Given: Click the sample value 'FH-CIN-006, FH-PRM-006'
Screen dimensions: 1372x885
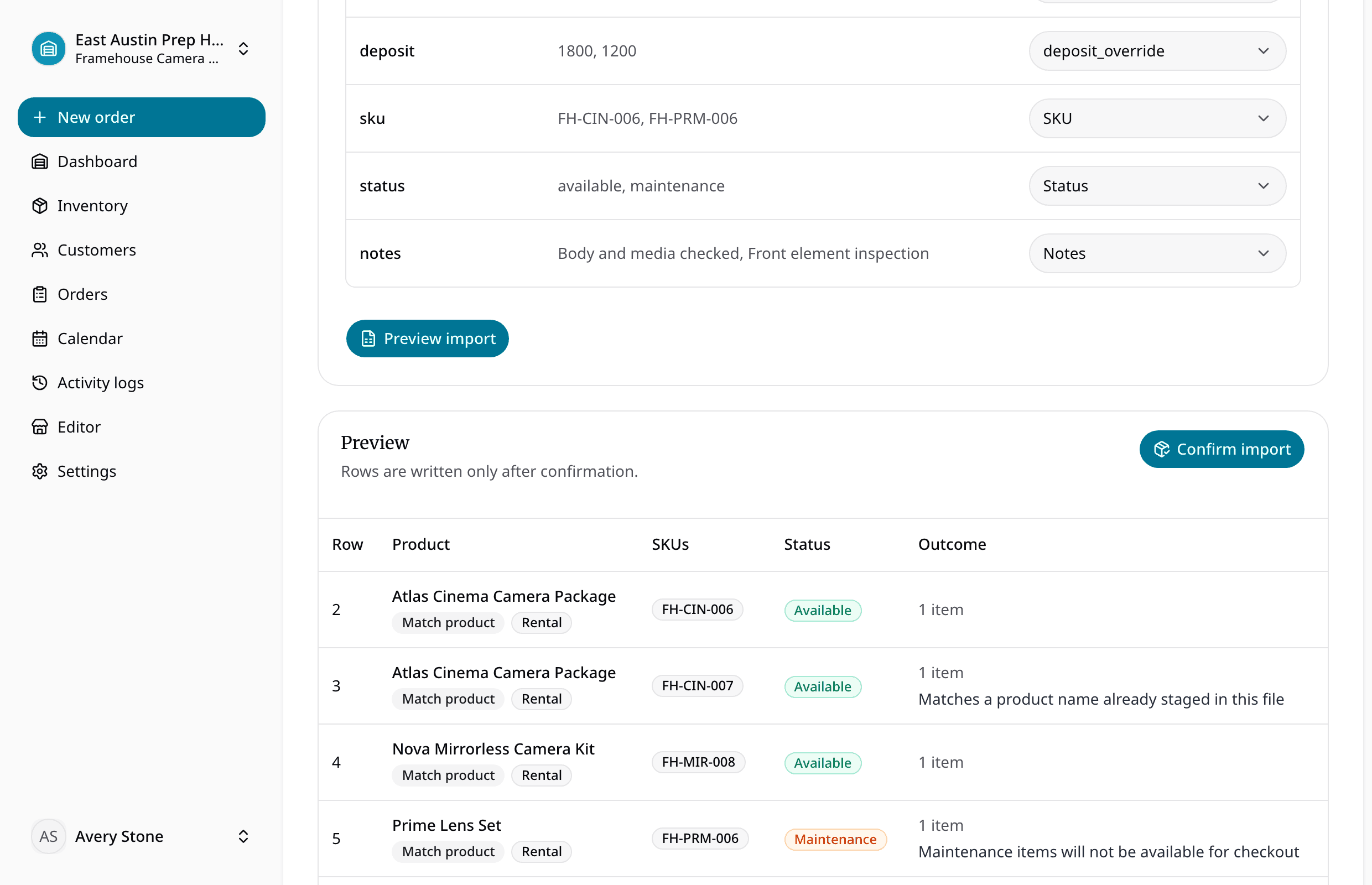Looking at the screenshot, I should coord(647,118).
